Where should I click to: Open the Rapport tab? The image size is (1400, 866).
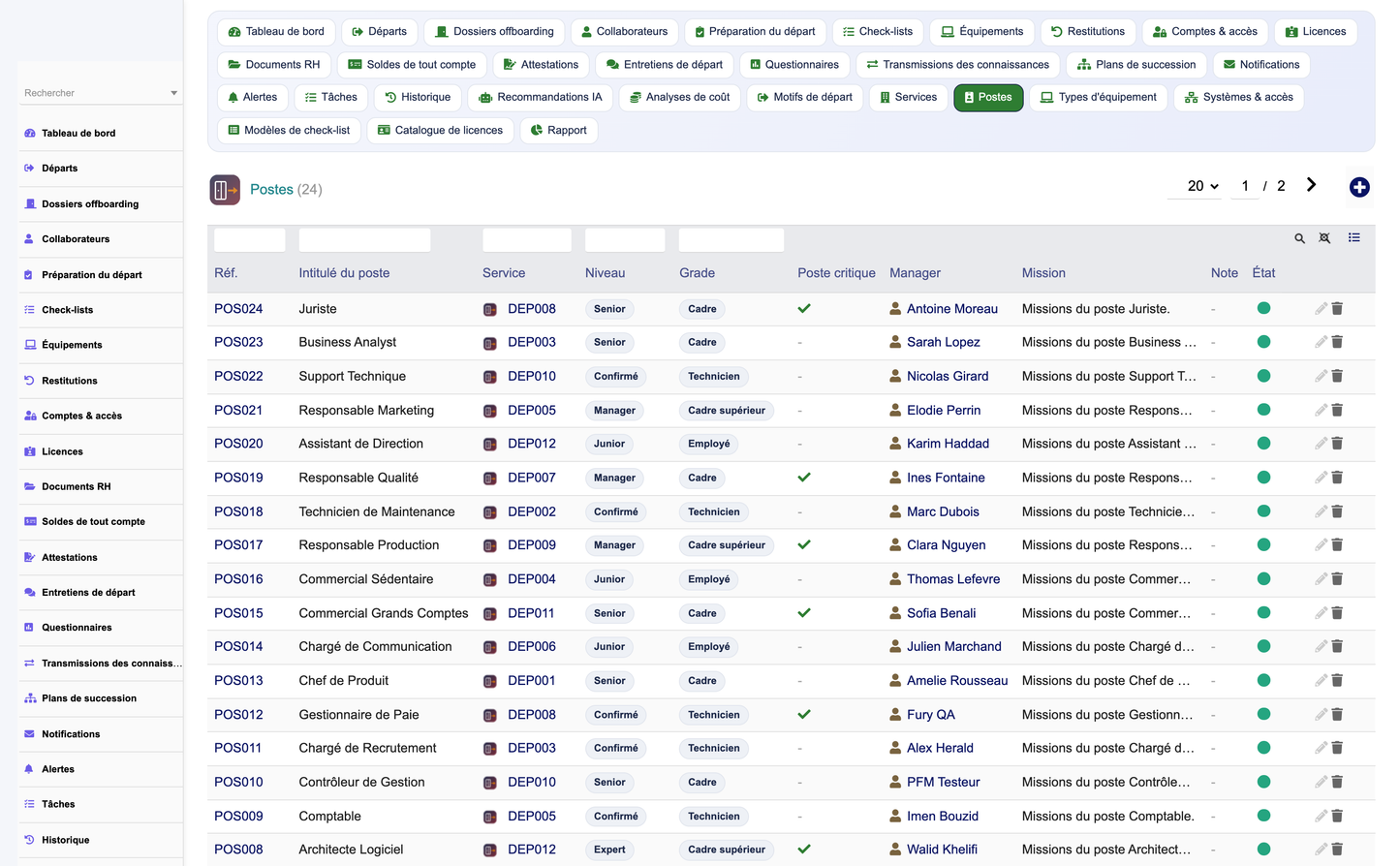[x=558, y=131]
